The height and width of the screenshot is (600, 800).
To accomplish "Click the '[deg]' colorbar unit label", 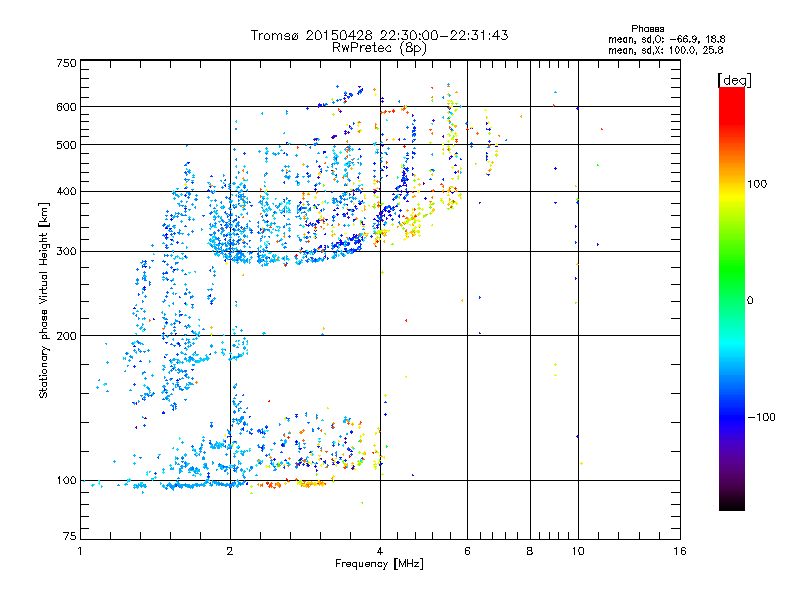I will pos(734,80).
